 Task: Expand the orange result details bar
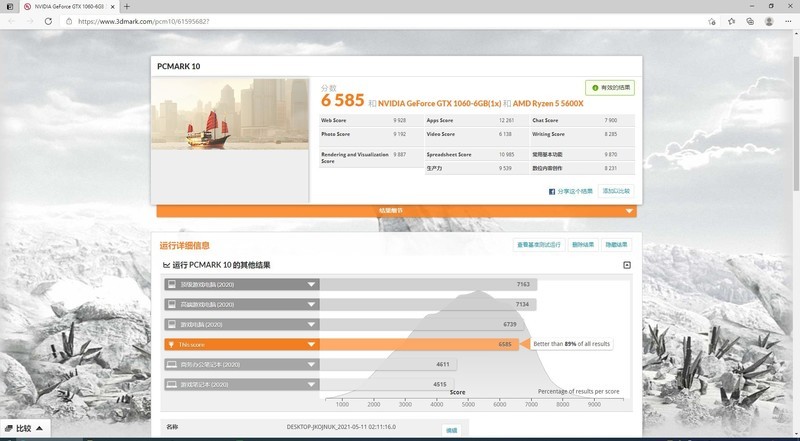tap(396, 211)
